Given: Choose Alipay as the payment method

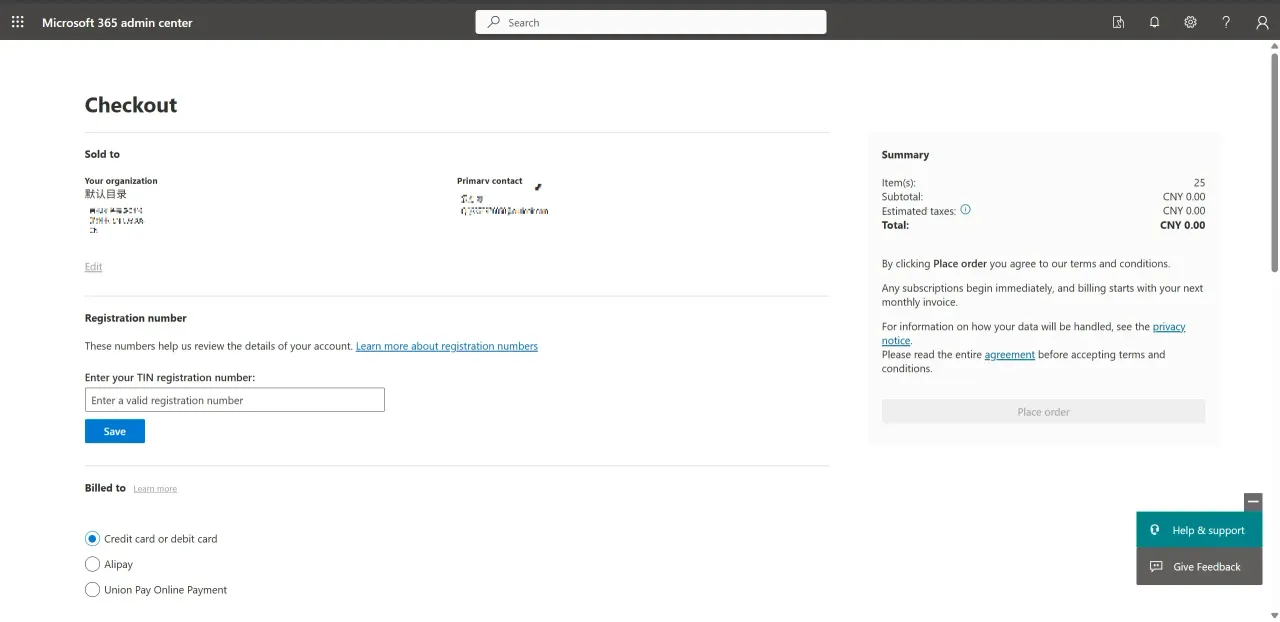Looking at the screenshot, I should click(93, 564).
